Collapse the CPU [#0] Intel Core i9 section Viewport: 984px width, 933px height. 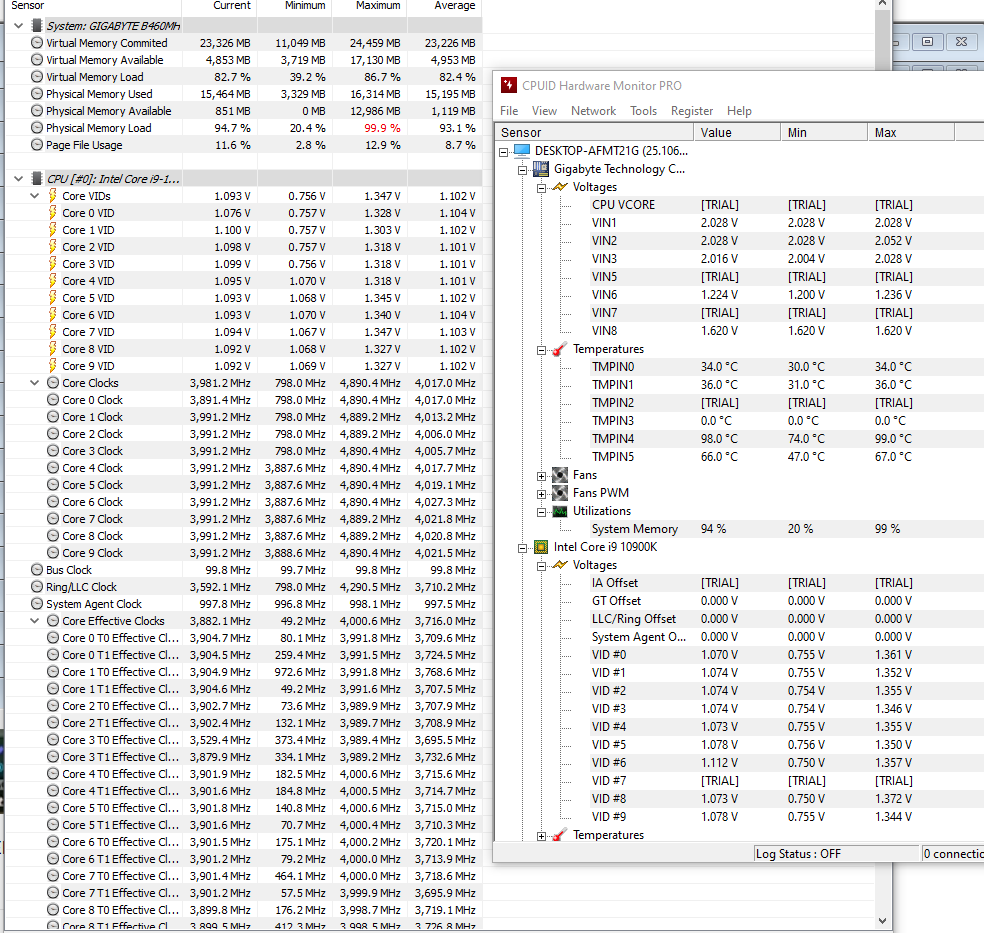click(19, 179)
